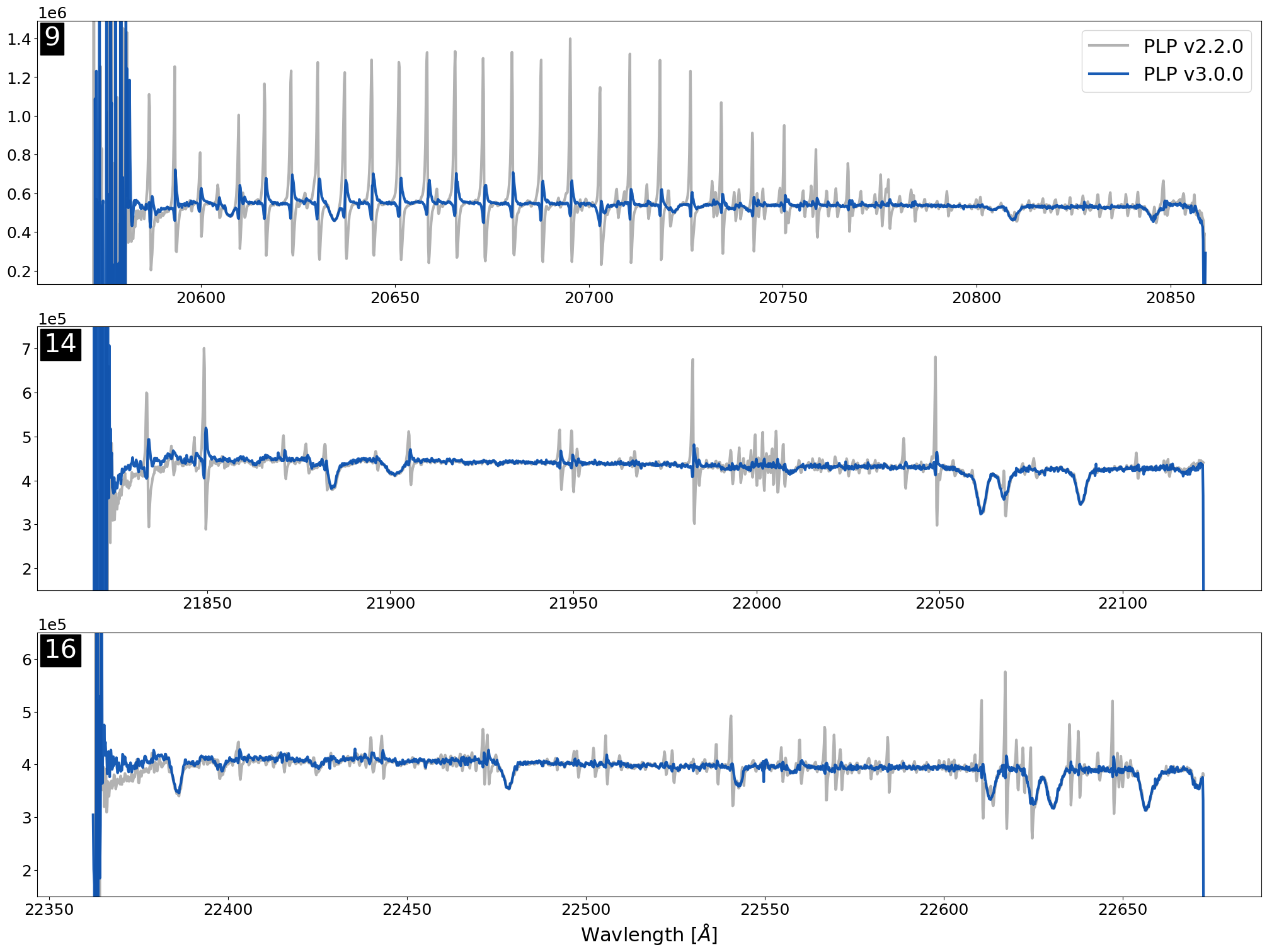Click the order 14 panel label
Screen dimensions: 1267x952
coord(60,344)
